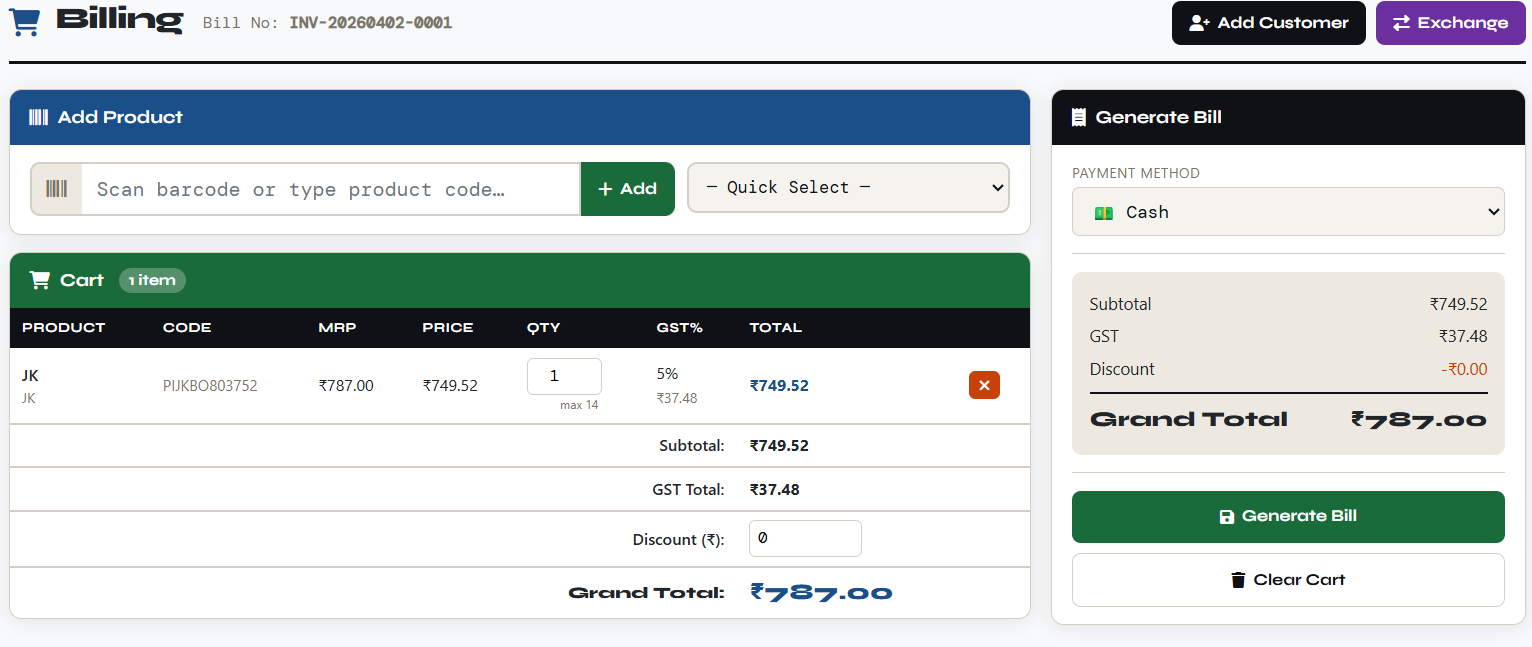Click the barcode icon in Add Product header
The width and height of the screenshot is (1532, 647).
click(x=38, y=117)
